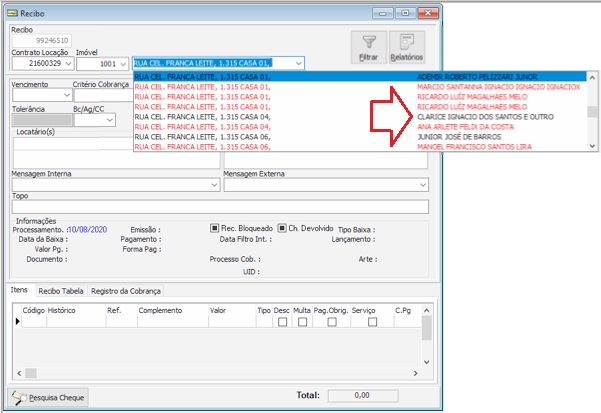Toggle the Rec. Bloqueado checkbox
This screenshot has width=601, height=413.
pyautogui.click(x=215, y=227)
